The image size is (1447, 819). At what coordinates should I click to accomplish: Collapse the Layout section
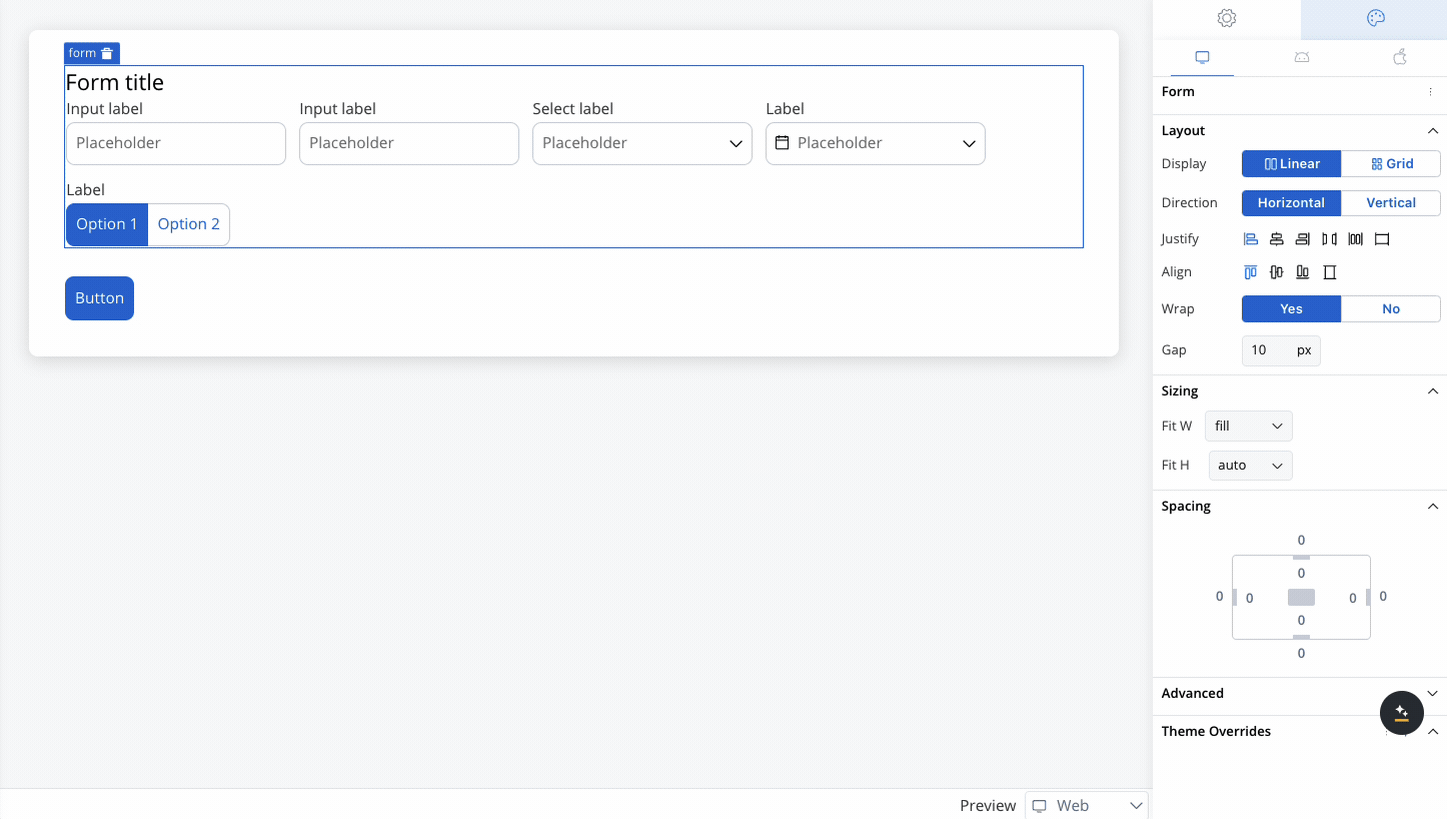tap(1432, 131)
